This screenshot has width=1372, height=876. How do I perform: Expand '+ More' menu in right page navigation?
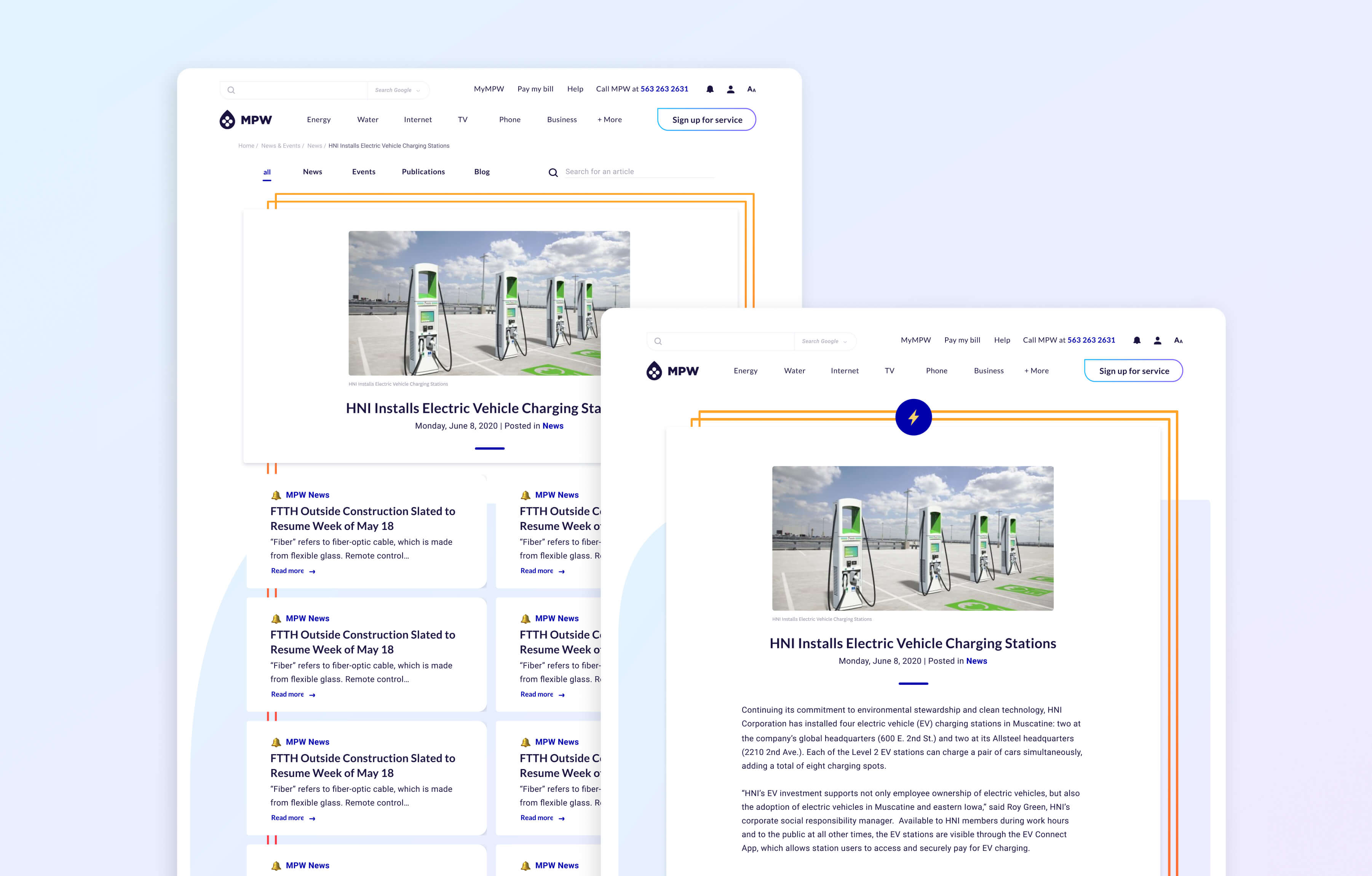(x=1036, y=371)
